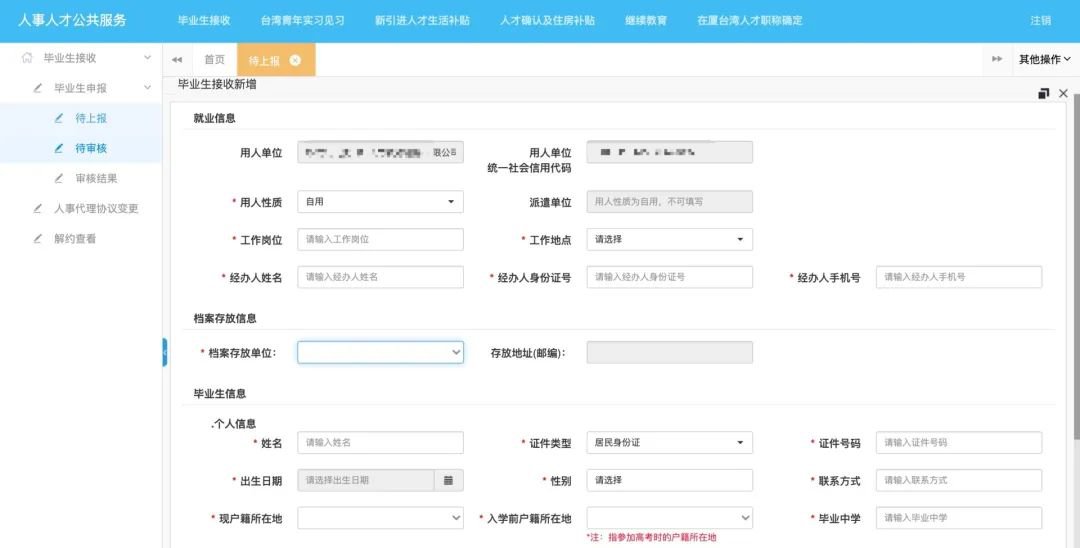The image size is (1080, 548).
Task: Open 人事代理协议变更 in the sidebar
Action: 96,209
